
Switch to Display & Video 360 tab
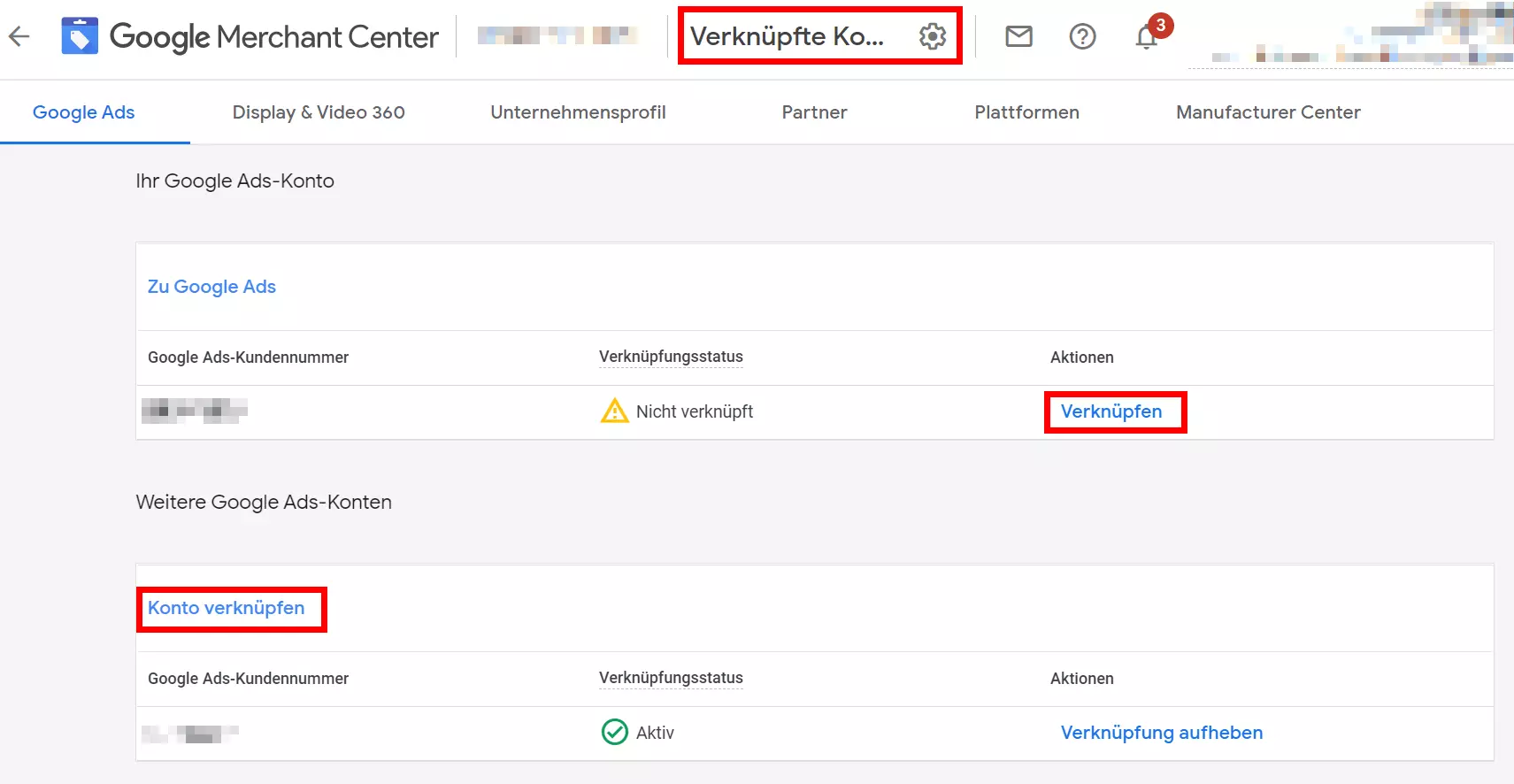point(319,112)
